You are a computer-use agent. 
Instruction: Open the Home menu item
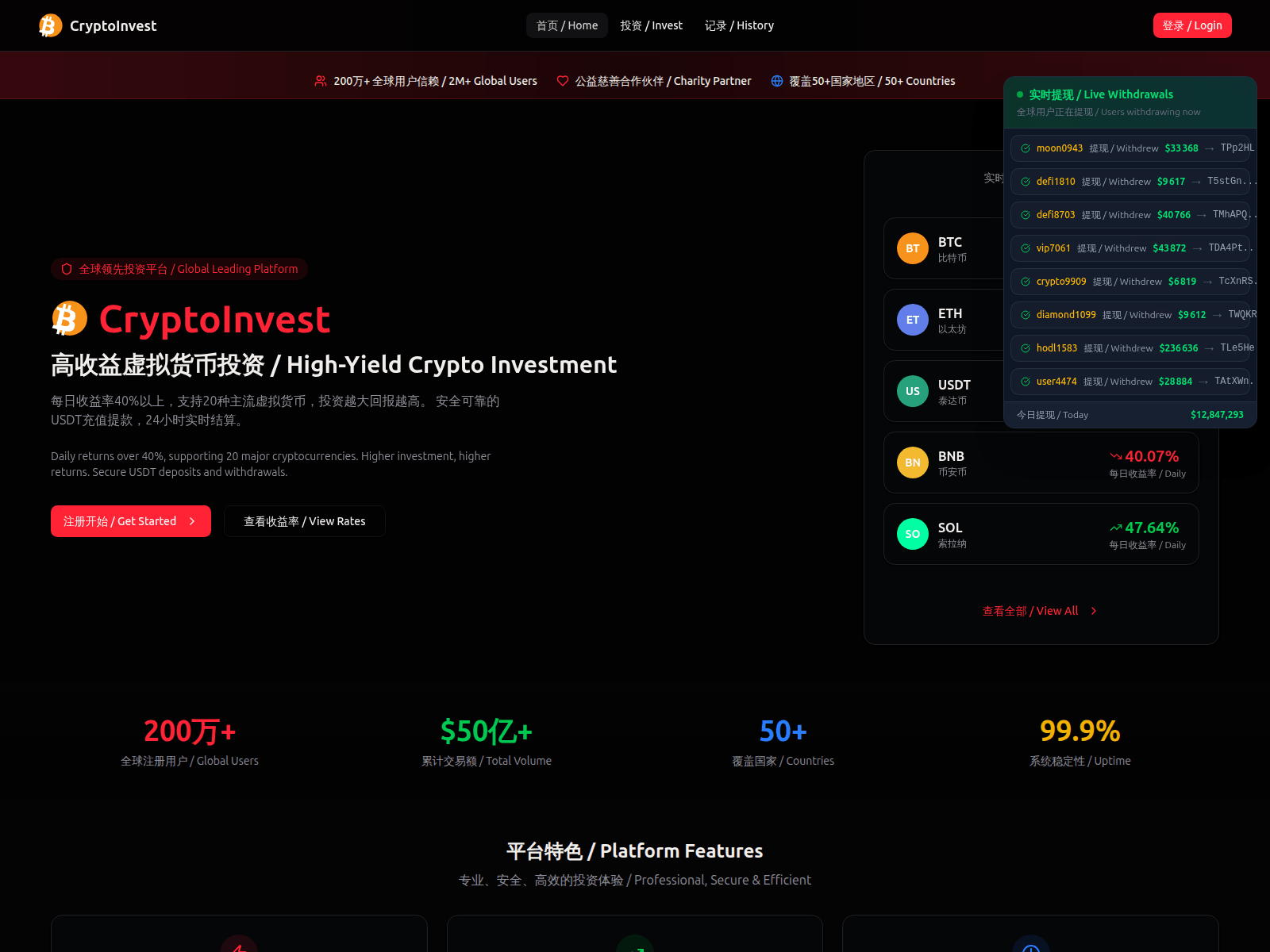tap(566, 25)
